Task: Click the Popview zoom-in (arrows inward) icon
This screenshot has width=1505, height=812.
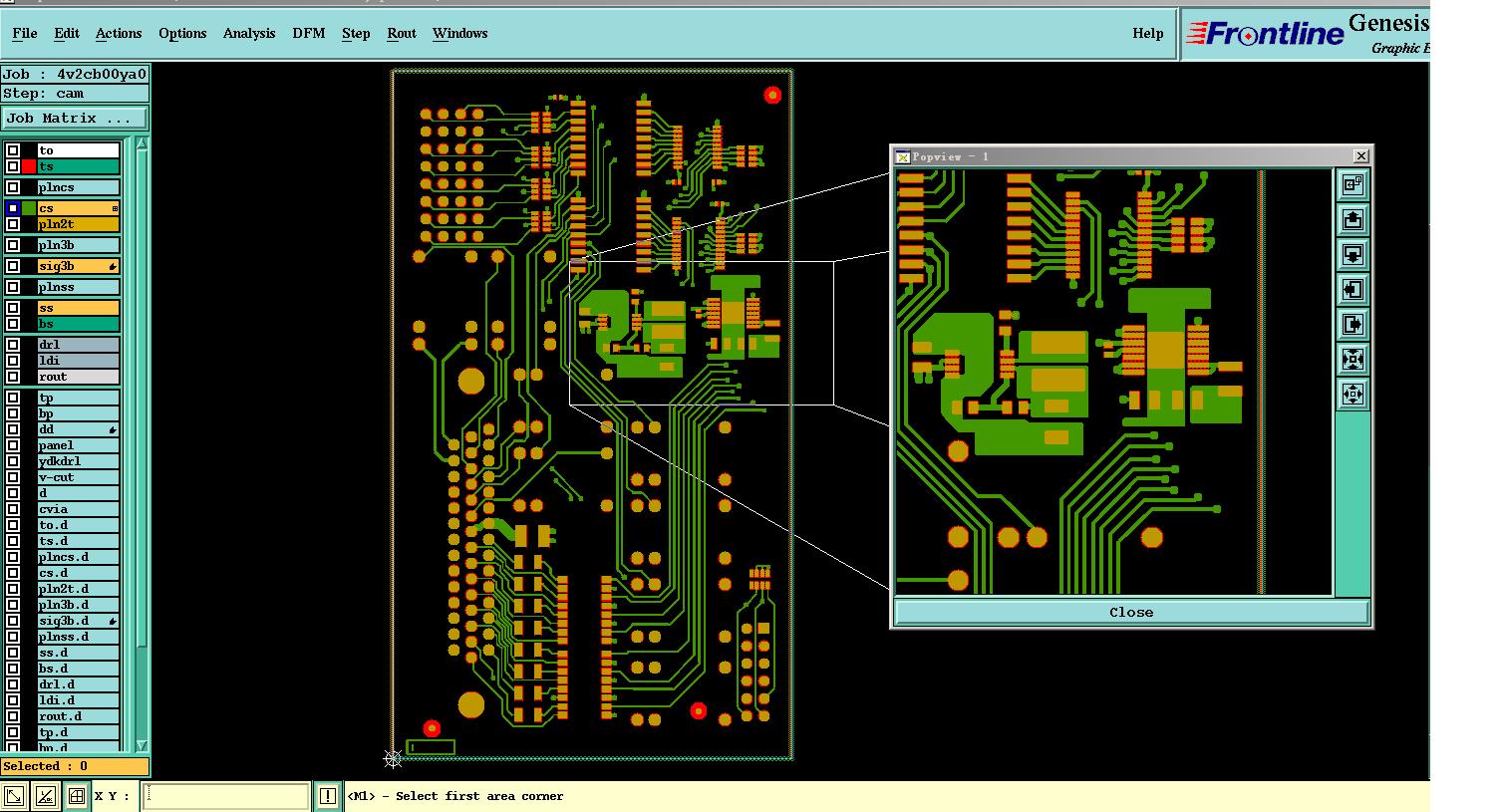Action: [1353, 359]
